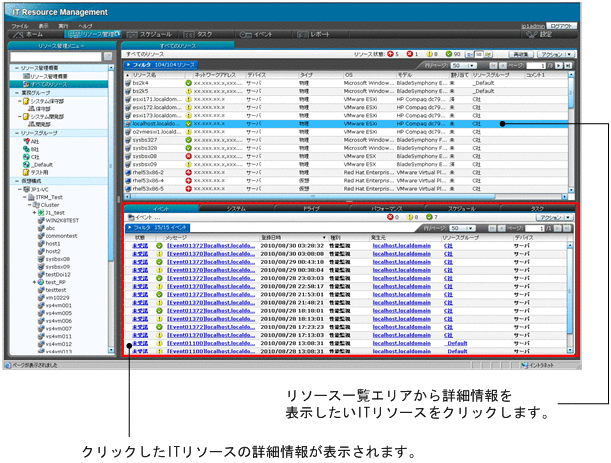
Task: Switch to the third view-mode icon
Action: 488,54
